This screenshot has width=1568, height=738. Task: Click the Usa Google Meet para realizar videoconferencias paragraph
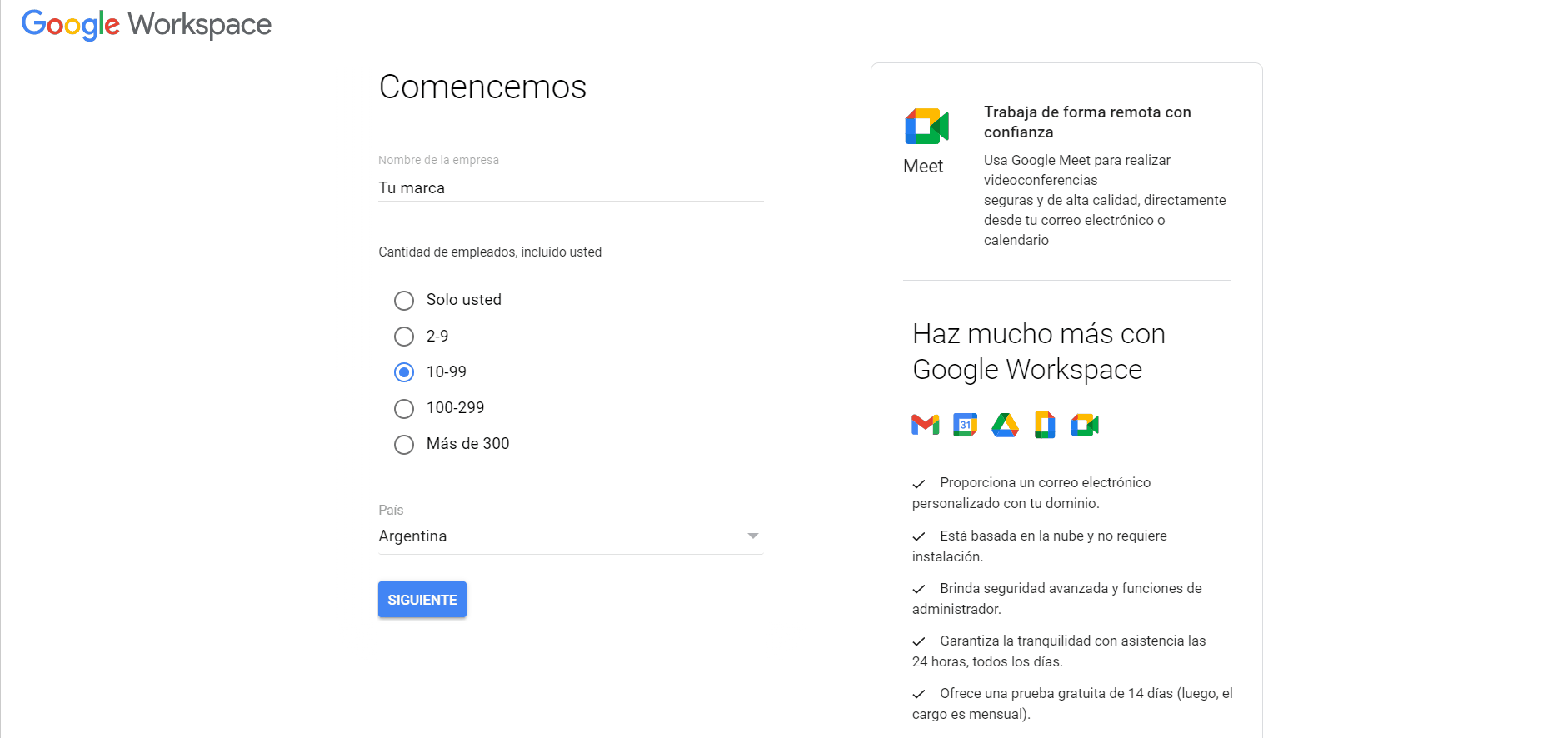pyautogui.click(x=1105, y=200)
